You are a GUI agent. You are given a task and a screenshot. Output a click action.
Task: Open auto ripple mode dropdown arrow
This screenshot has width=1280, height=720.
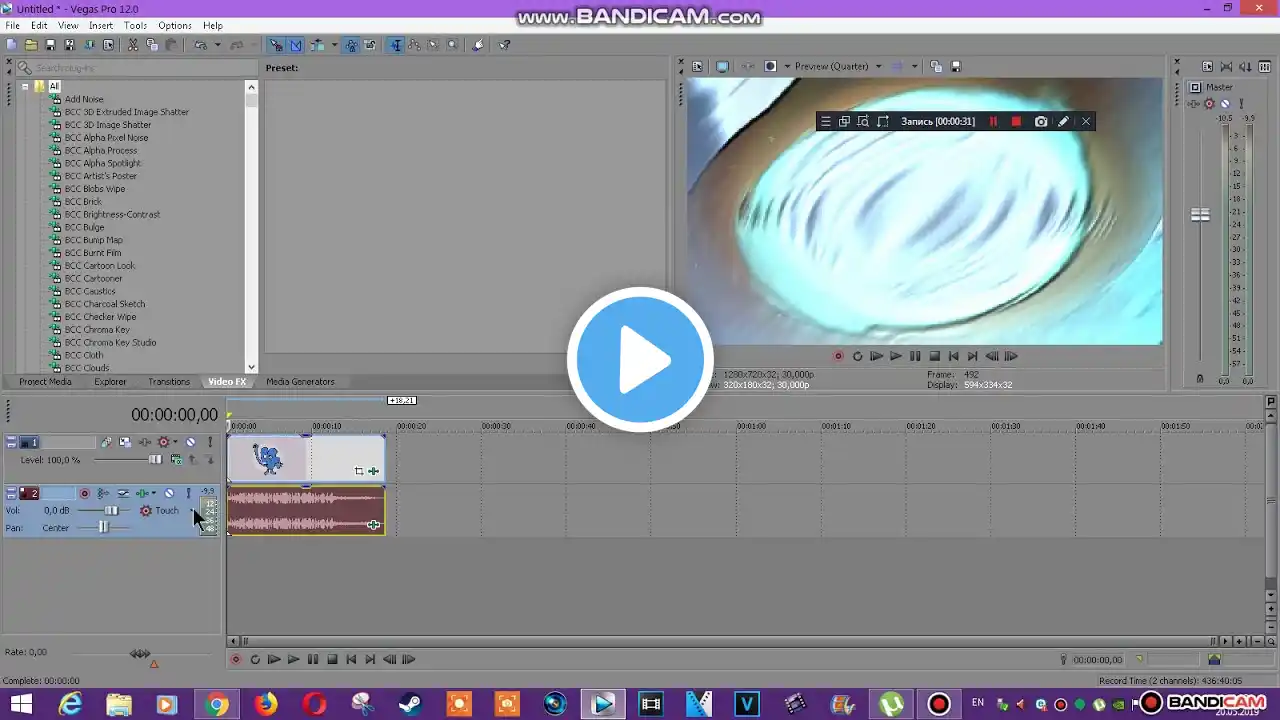pyautogui.click(x=333, y=45)
